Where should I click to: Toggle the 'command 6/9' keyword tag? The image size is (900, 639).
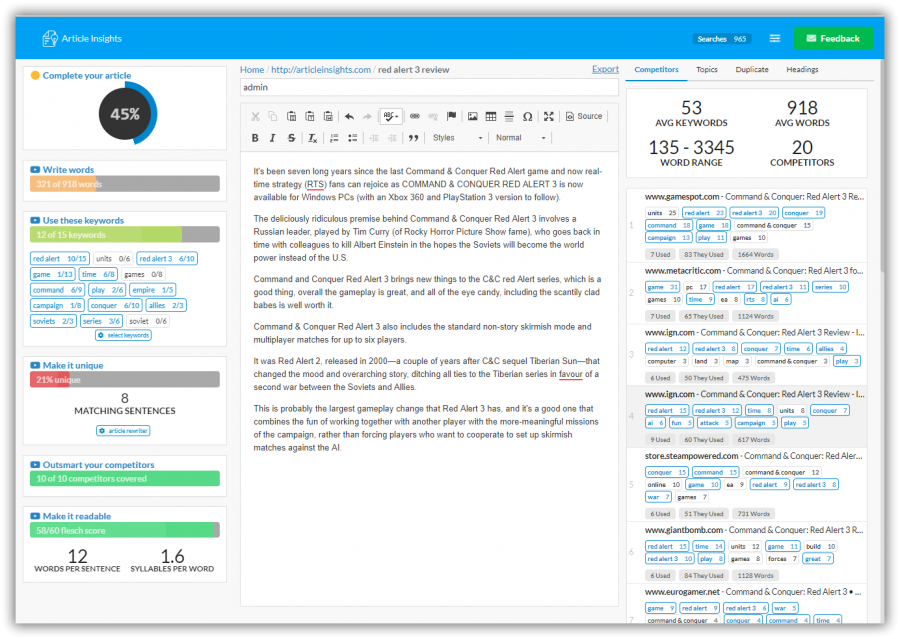57,290
